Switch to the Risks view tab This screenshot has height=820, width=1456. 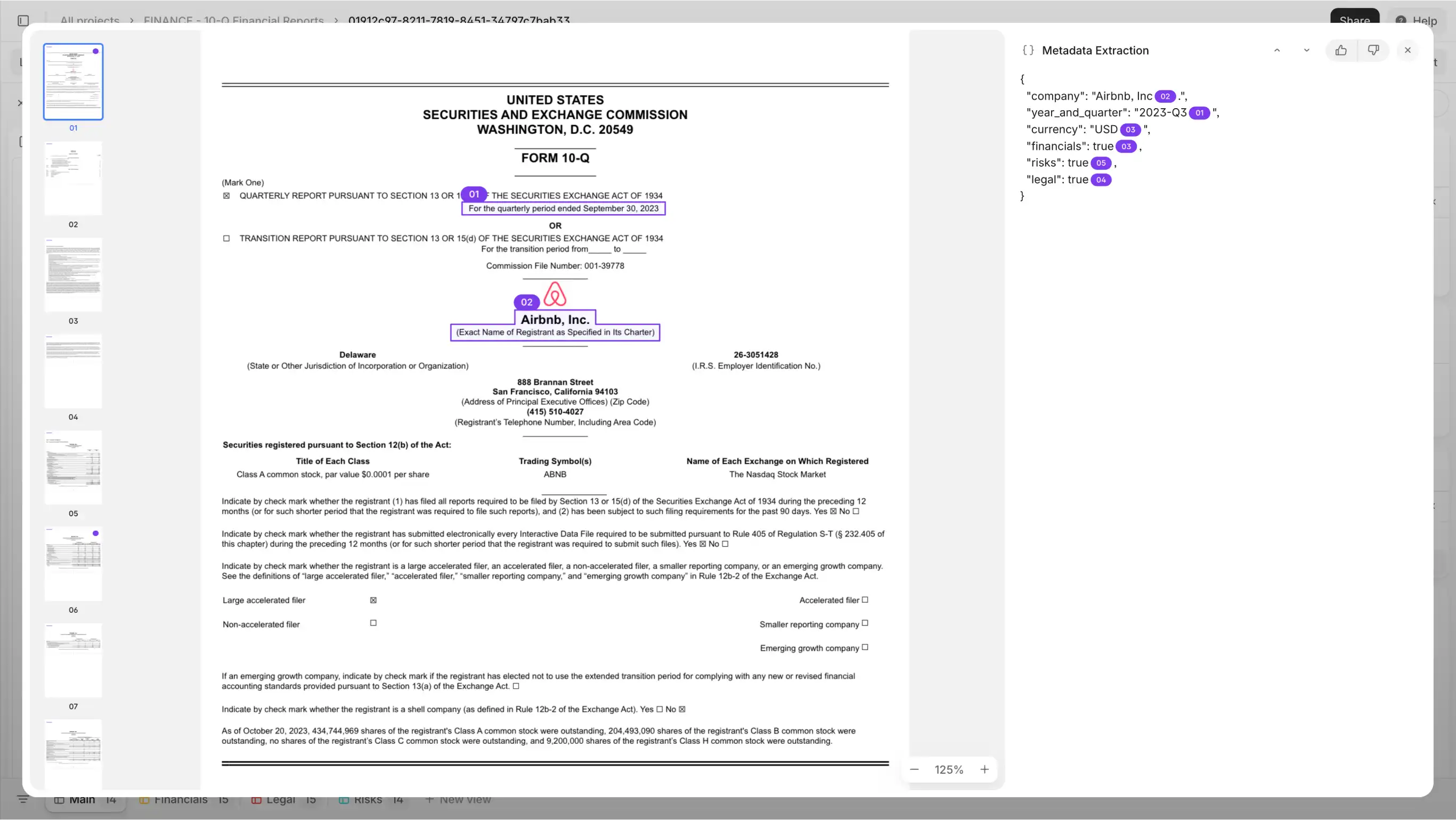pyautogui.click(x=371, y=800)
